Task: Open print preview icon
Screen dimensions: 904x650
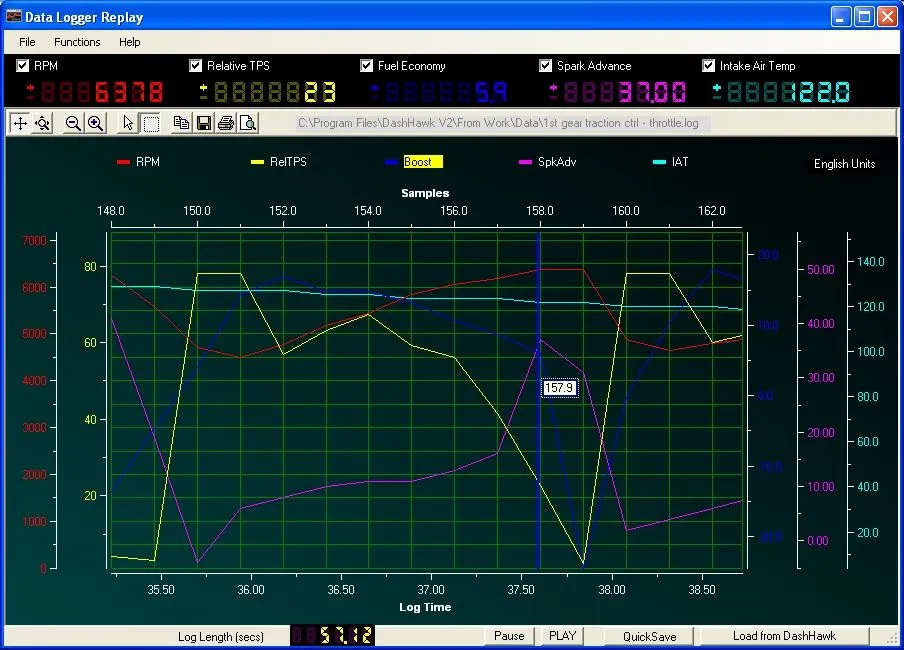Action: tap(247, 123)
